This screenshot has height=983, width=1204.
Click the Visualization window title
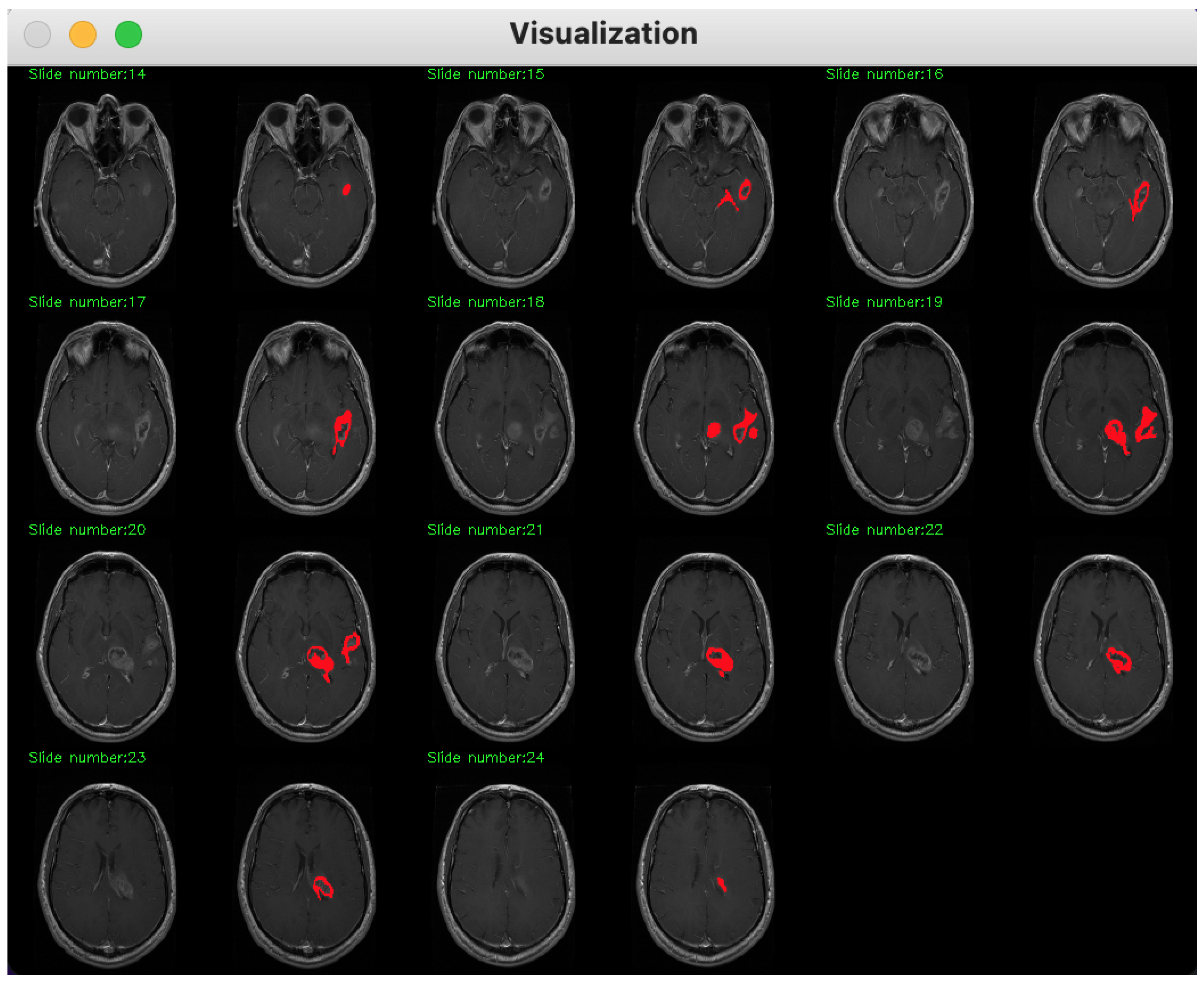click(603, 34)
